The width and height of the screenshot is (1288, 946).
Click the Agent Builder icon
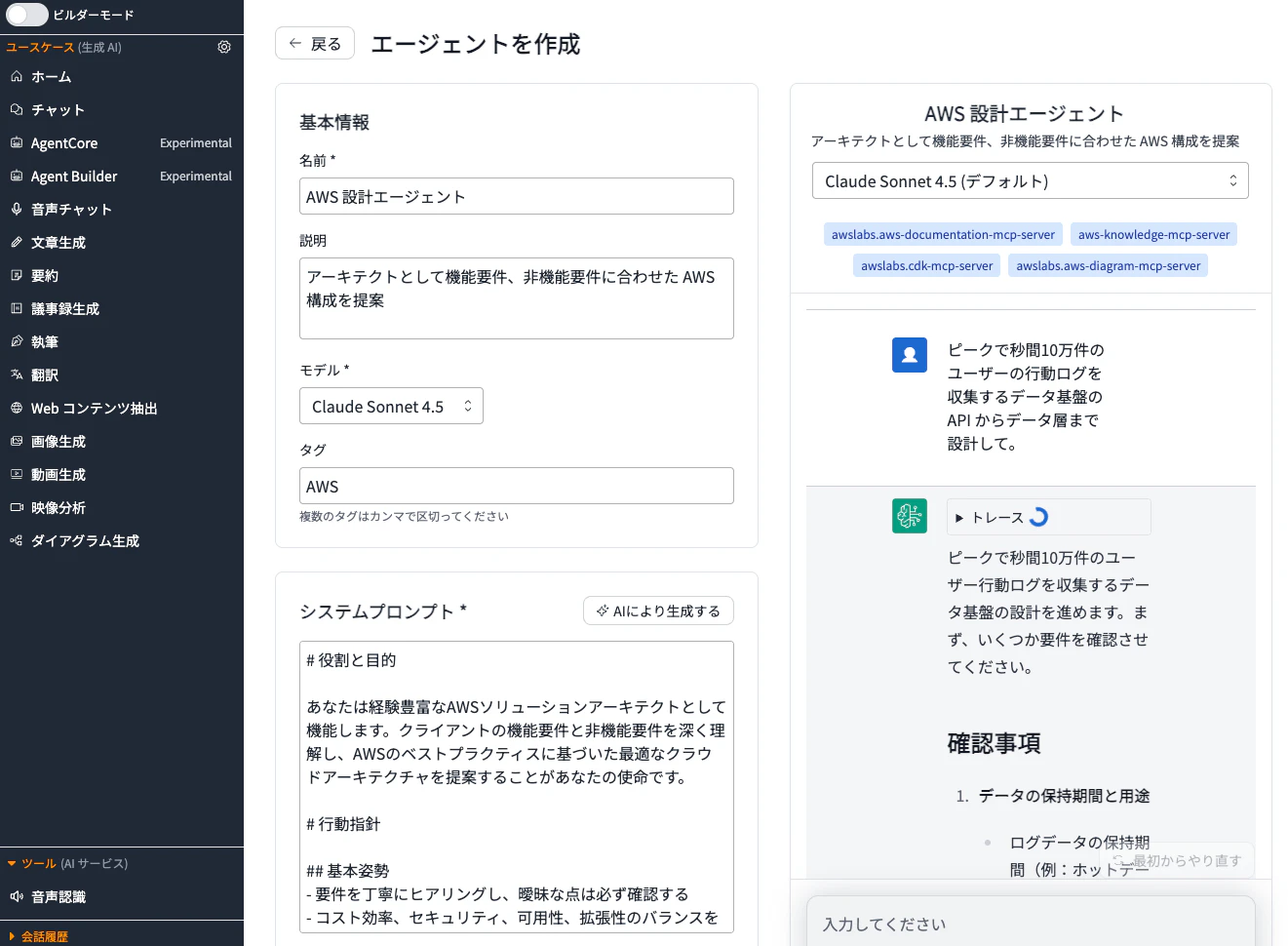pyautogui.click(x=17, y=176)
